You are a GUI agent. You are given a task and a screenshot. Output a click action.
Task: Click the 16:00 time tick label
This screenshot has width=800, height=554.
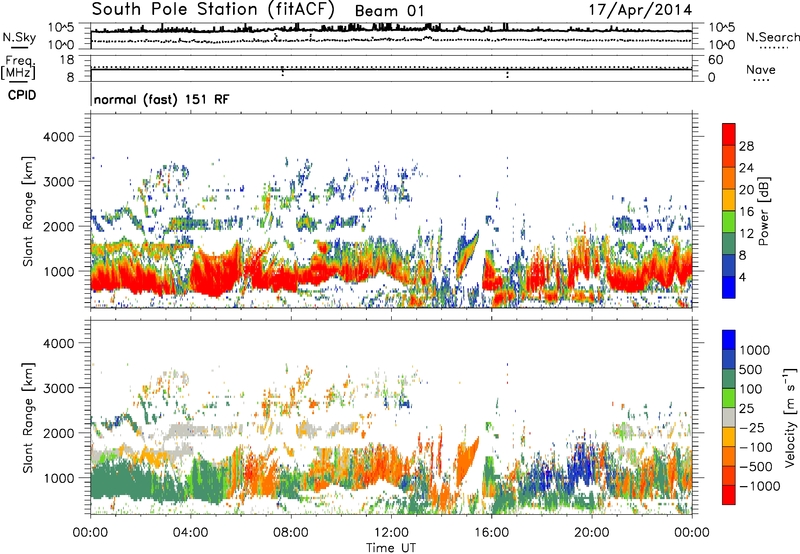coord(491,533)
